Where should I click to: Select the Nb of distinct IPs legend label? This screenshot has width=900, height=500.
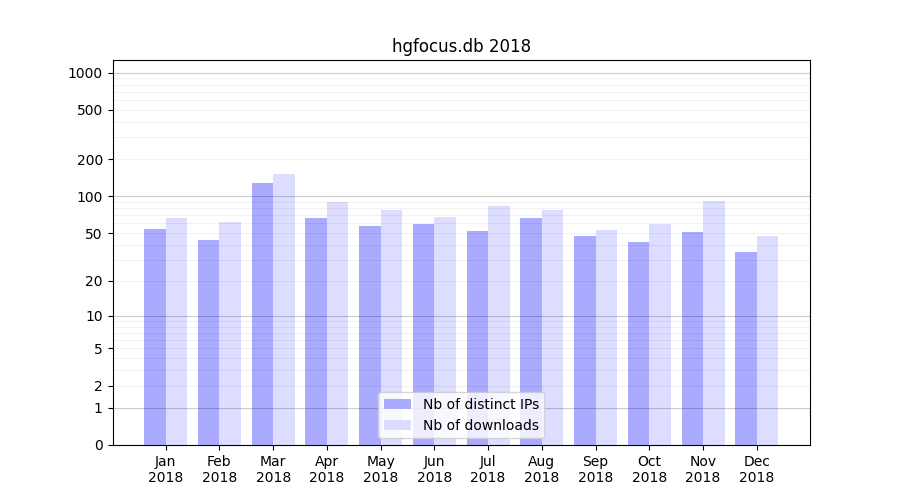(x=480, y=404)
